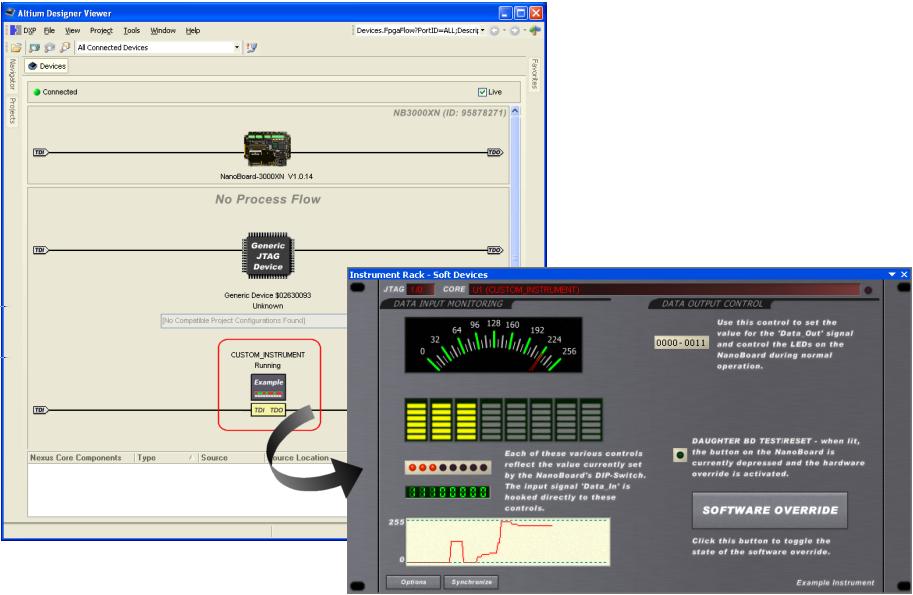Screen dimensions: 913x595
Task: Click the Altium Designer Viewer title icon
Action: tap(10, 13)
